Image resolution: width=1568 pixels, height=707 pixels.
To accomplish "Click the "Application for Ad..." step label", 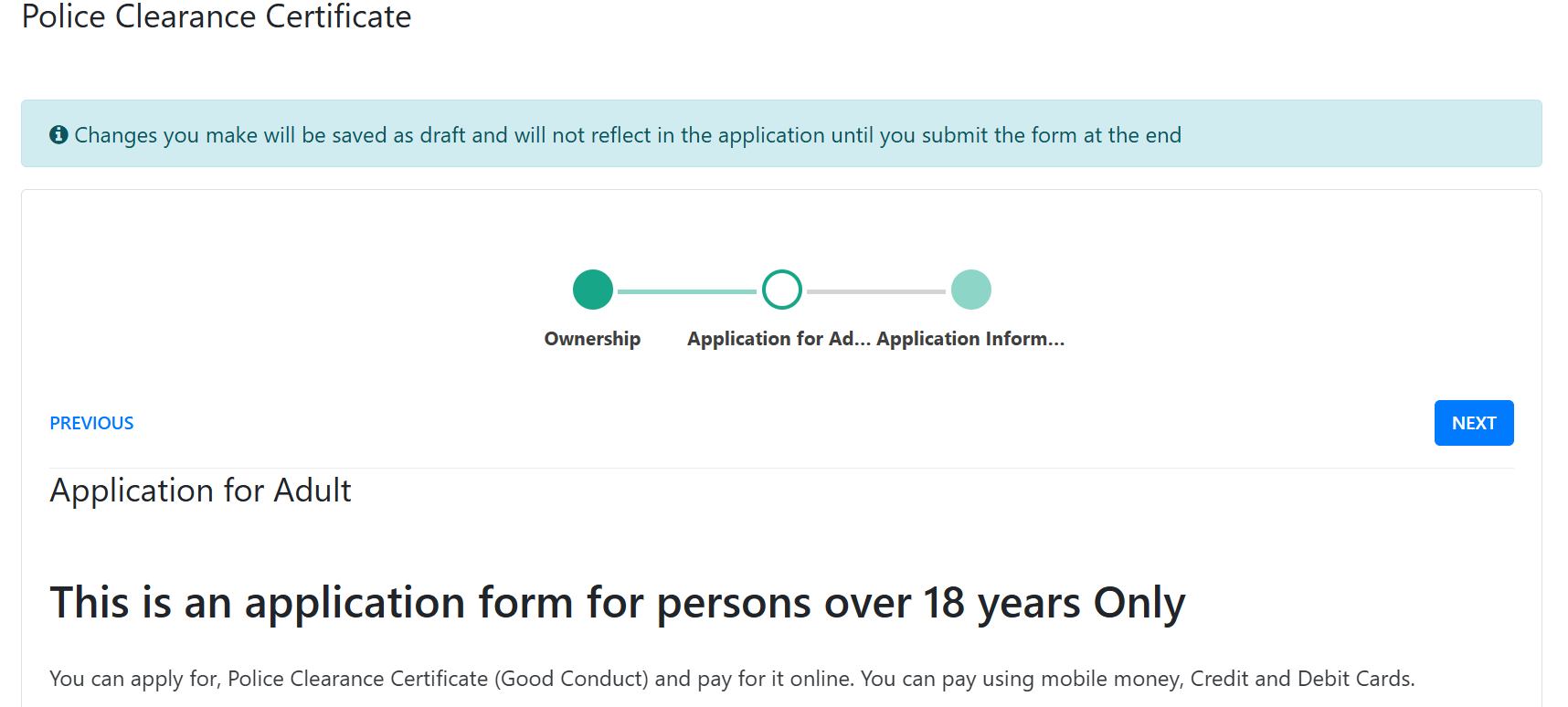I will click(779, 338).
